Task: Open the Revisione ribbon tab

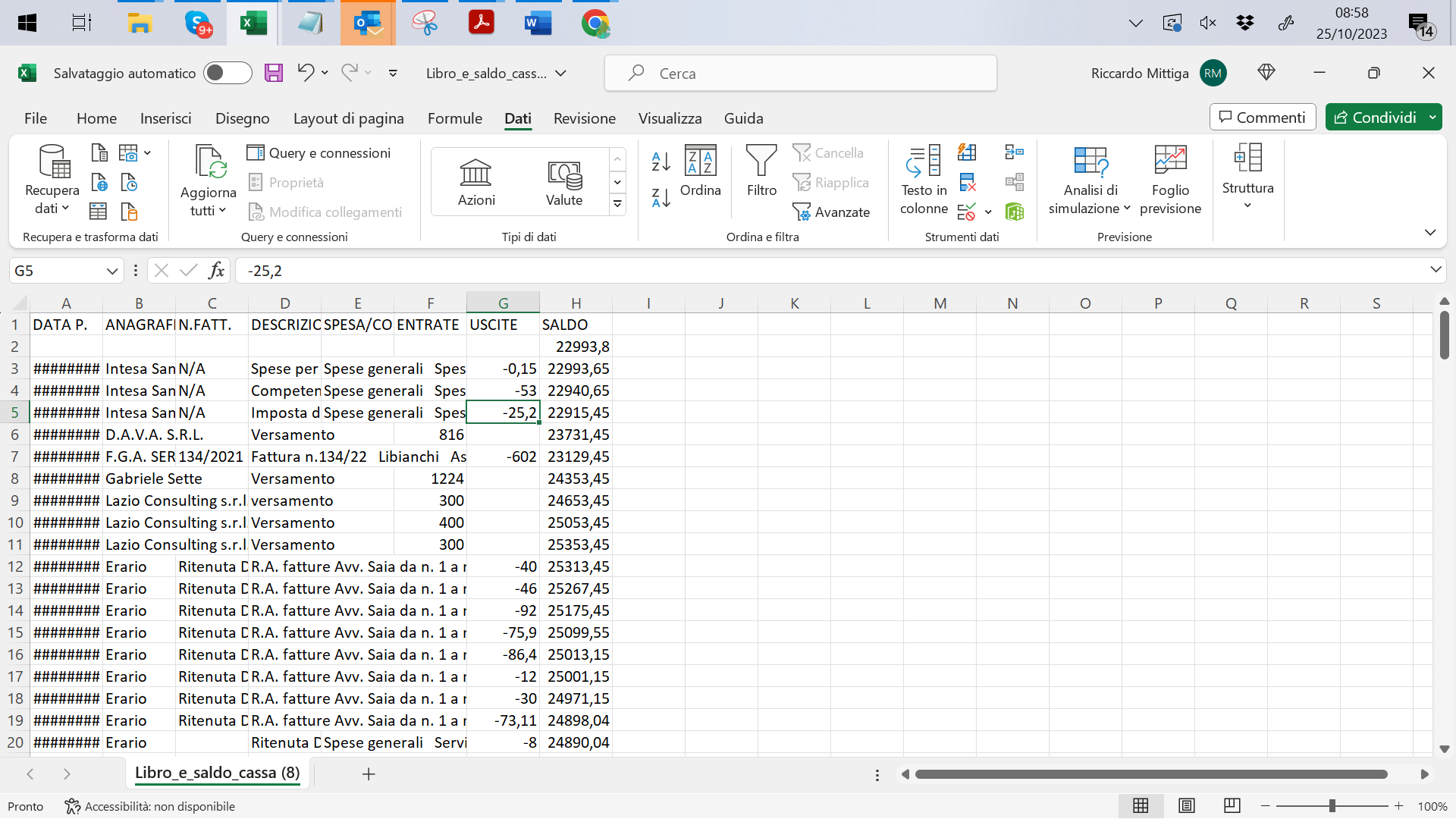Action: [584, 118]
